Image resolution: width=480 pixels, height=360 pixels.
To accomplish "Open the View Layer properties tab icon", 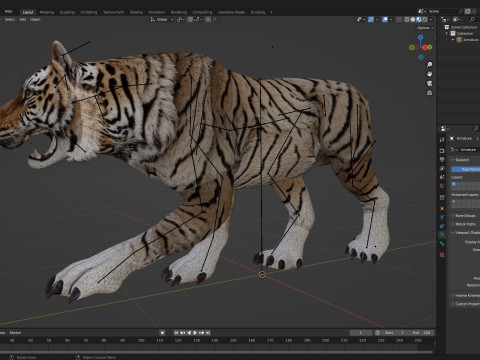I will [x=442, y=168].
